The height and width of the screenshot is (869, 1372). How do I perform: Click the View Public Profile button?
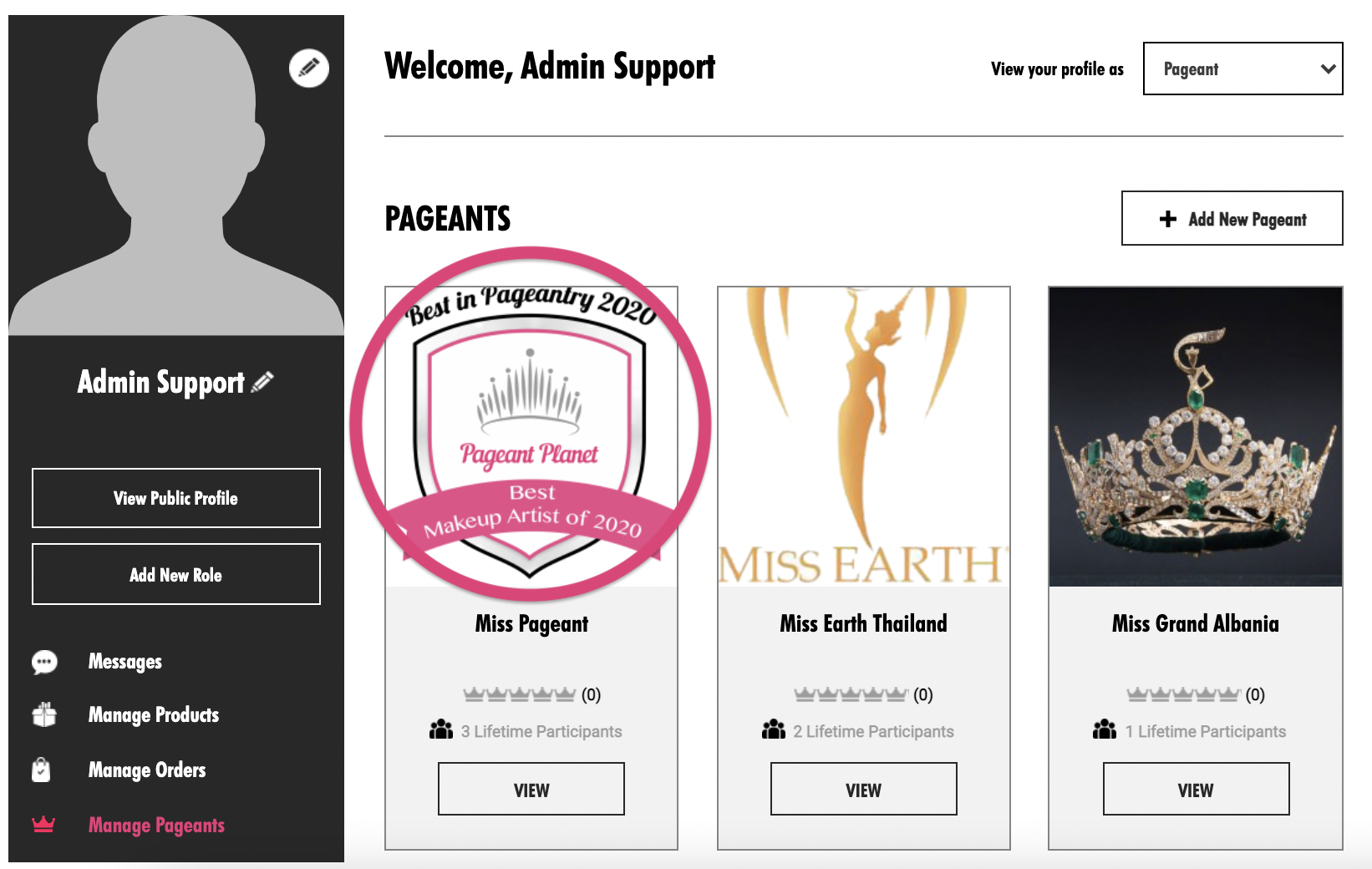pyautogui.click(x=176, y=498)
